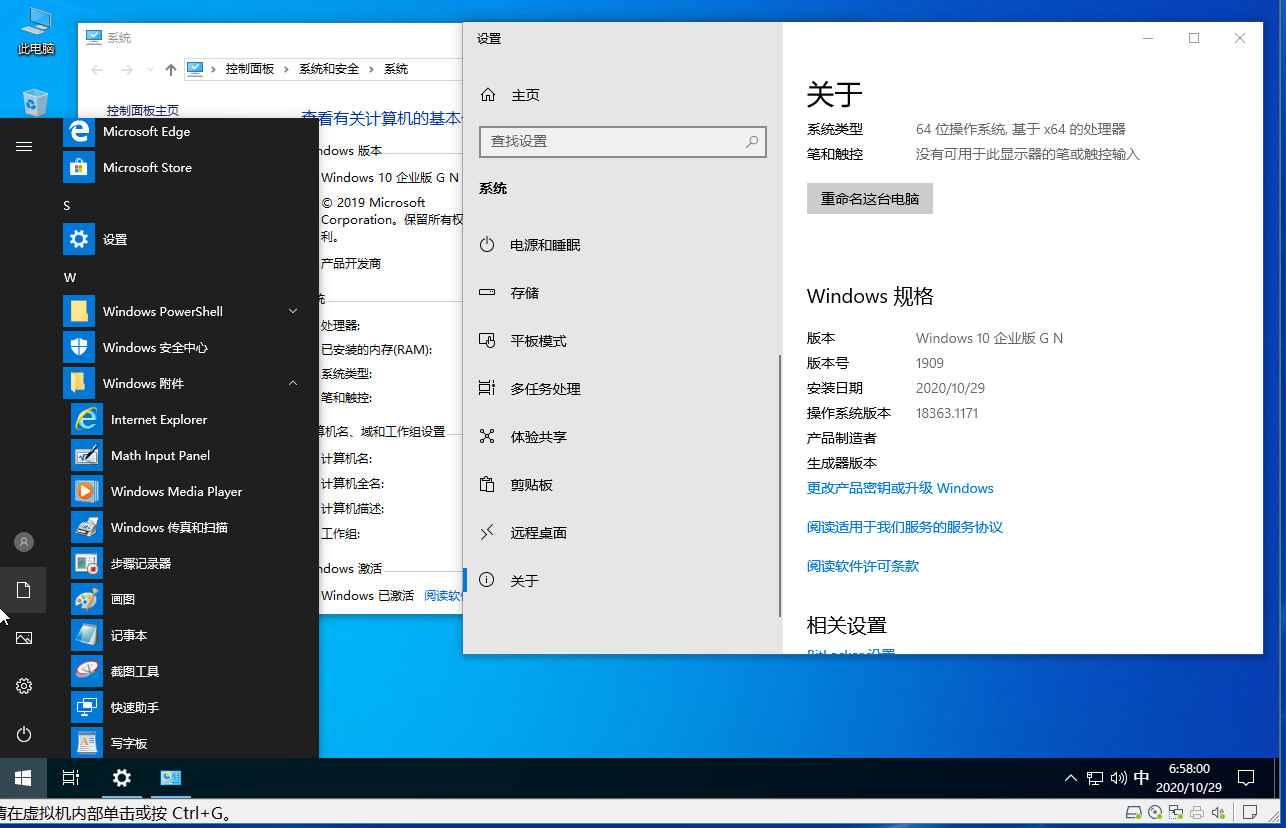This screenshot has width=1286, height=828.
Task: Go to 主页 in Settings
Action: [510, 95]
